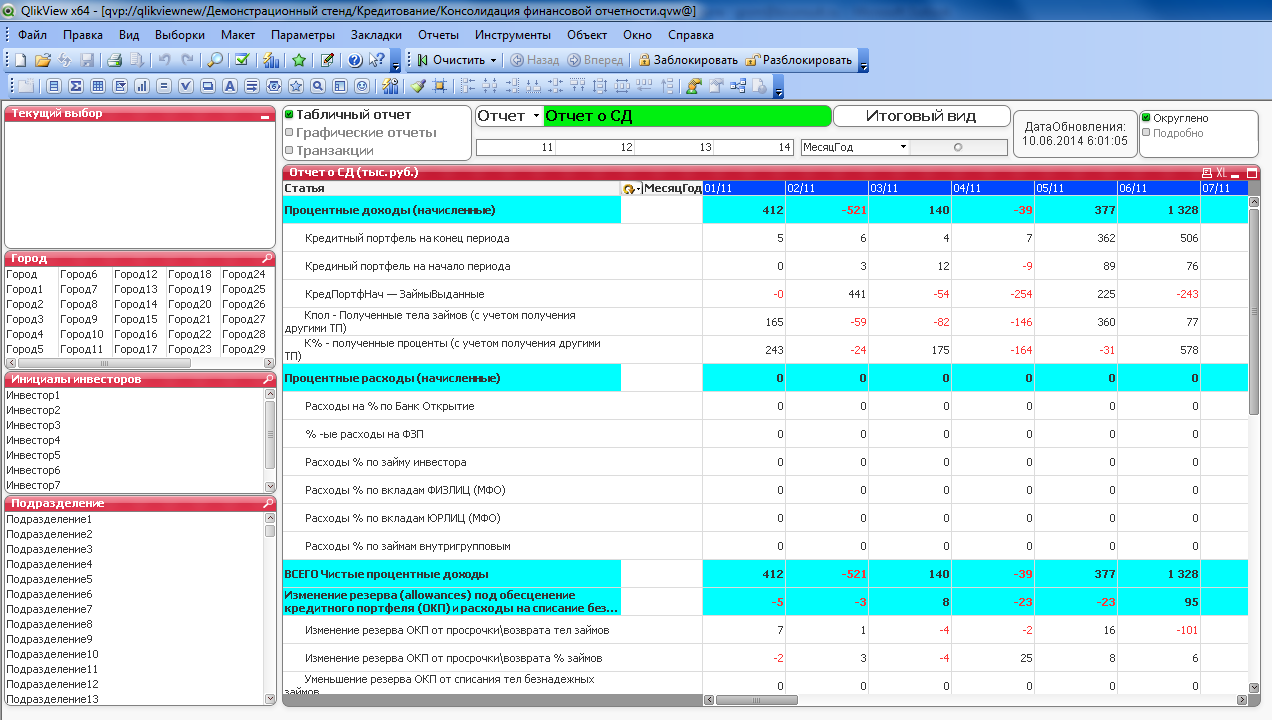
Task: Send table to Excel via XL icon
Action: [1222, 173]
